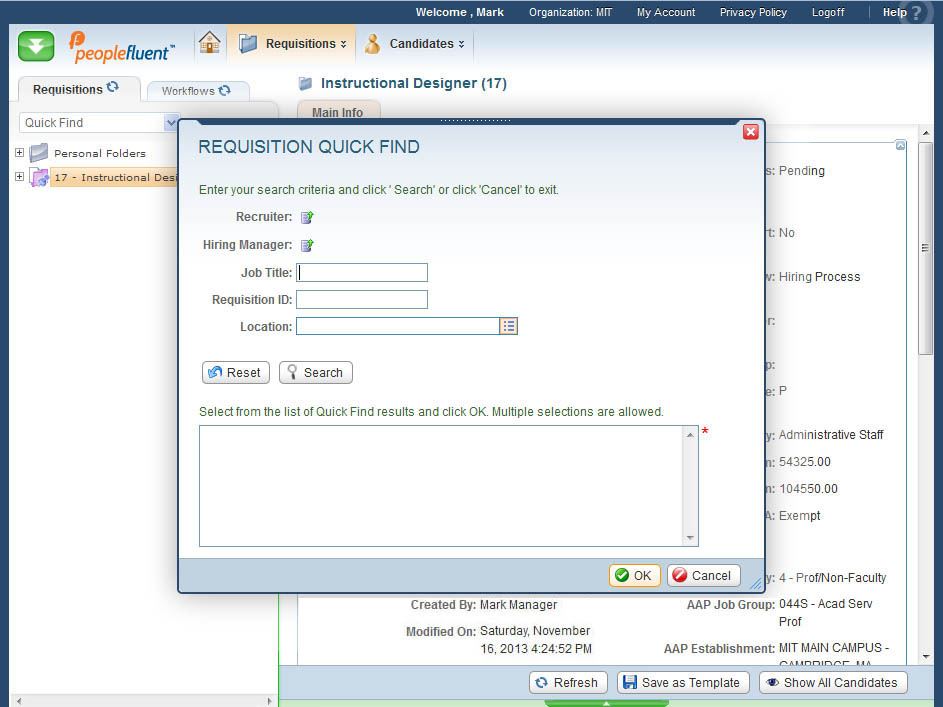Open the Candidates menu
This screenshot has width=943, height=707.
(415, 44)
